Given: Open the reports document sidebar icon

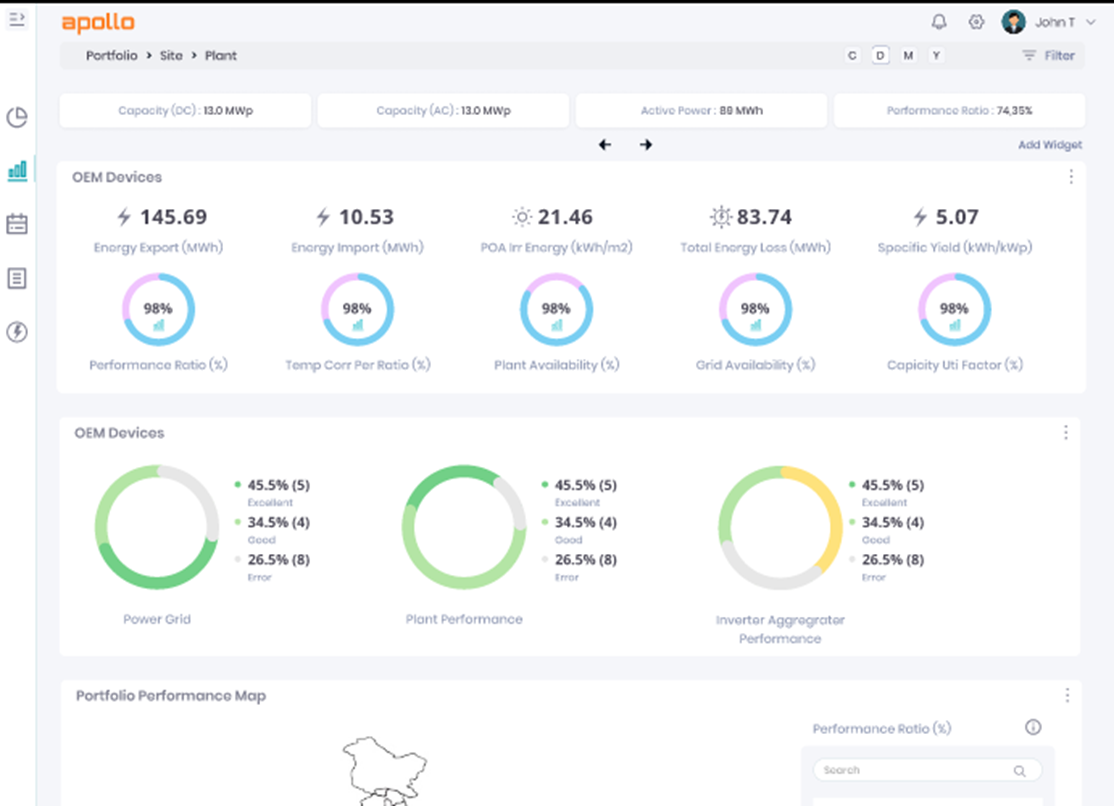Looking at the screenshot, I should (x=17, y=278).
